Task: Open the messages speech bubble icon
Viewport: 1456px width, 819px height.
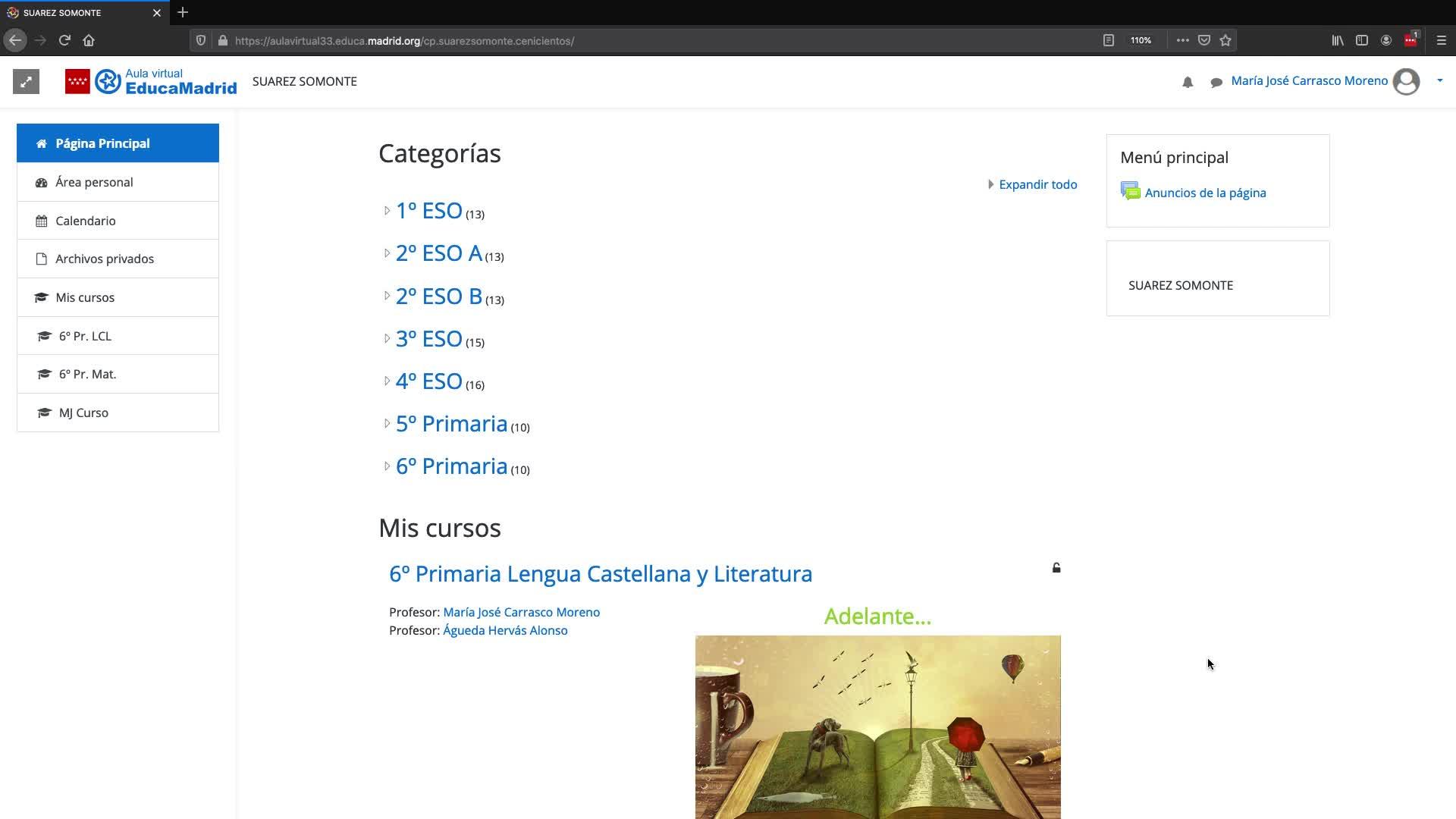Action: coord(1216,83)
